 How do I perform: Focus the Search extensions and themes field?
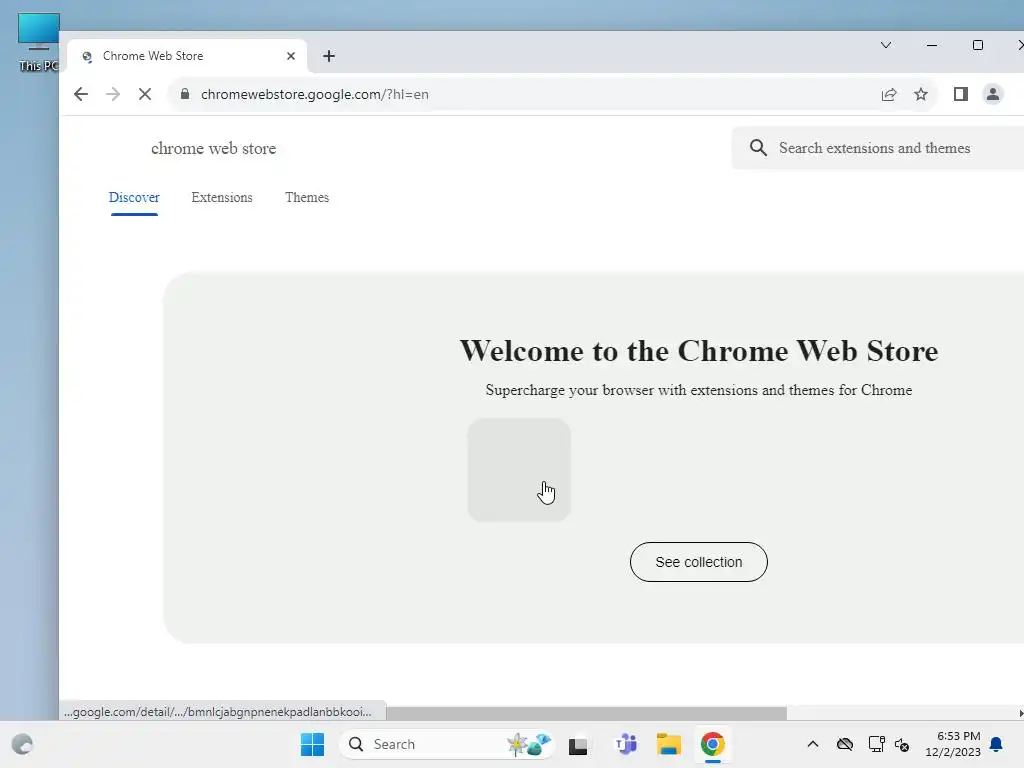point(877,148)
